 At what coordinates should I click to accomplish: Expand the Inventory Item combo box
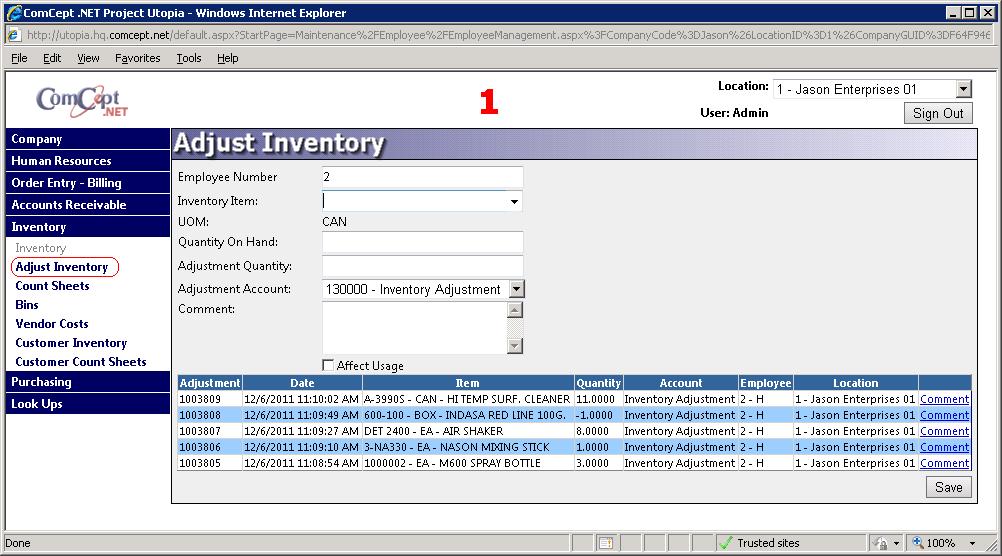515,202
